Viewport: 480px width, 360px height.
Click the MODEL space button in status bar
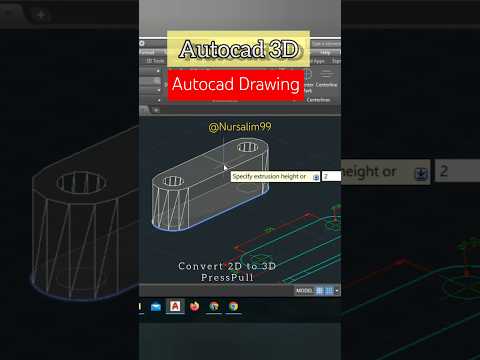point(303,291)
